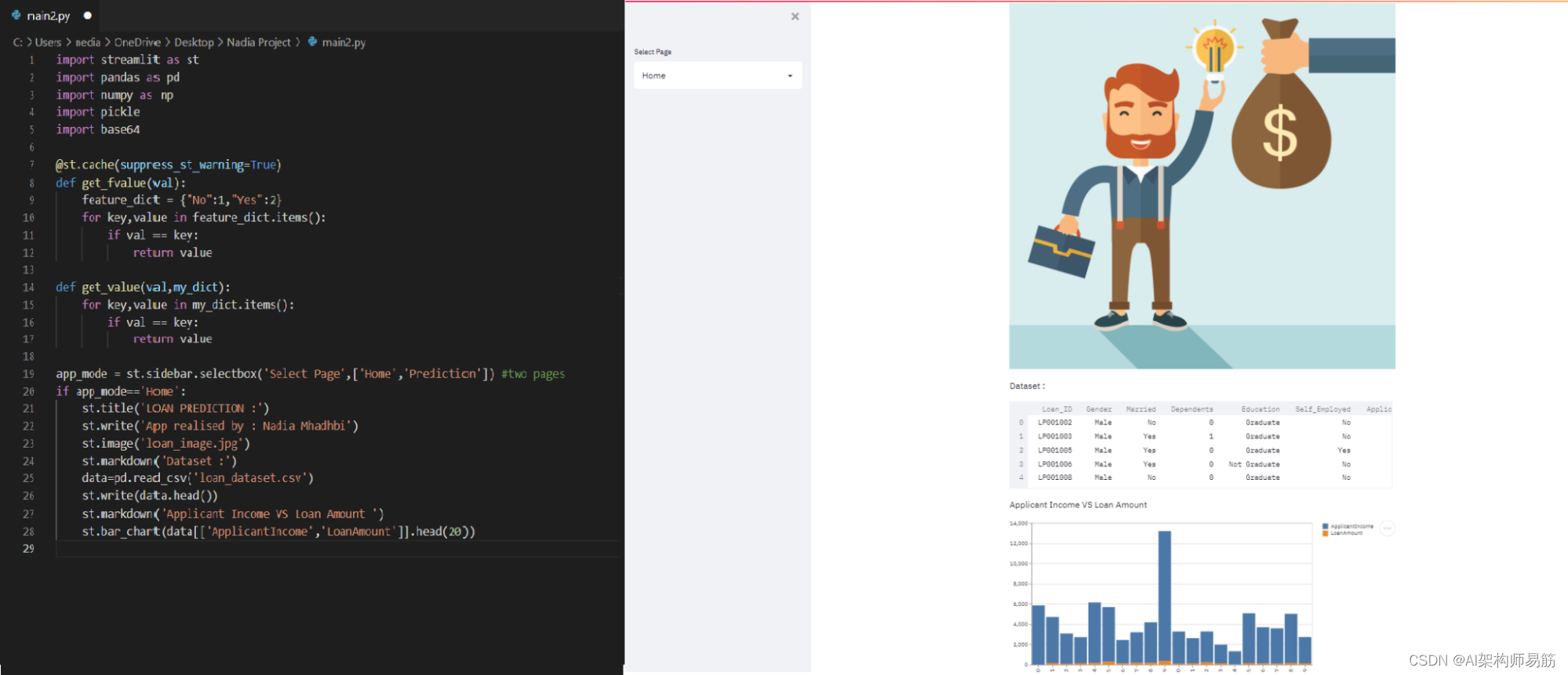Open the chart's three-dot actions menu
Screen dimensions: 1568x675
pos(1387,528)
